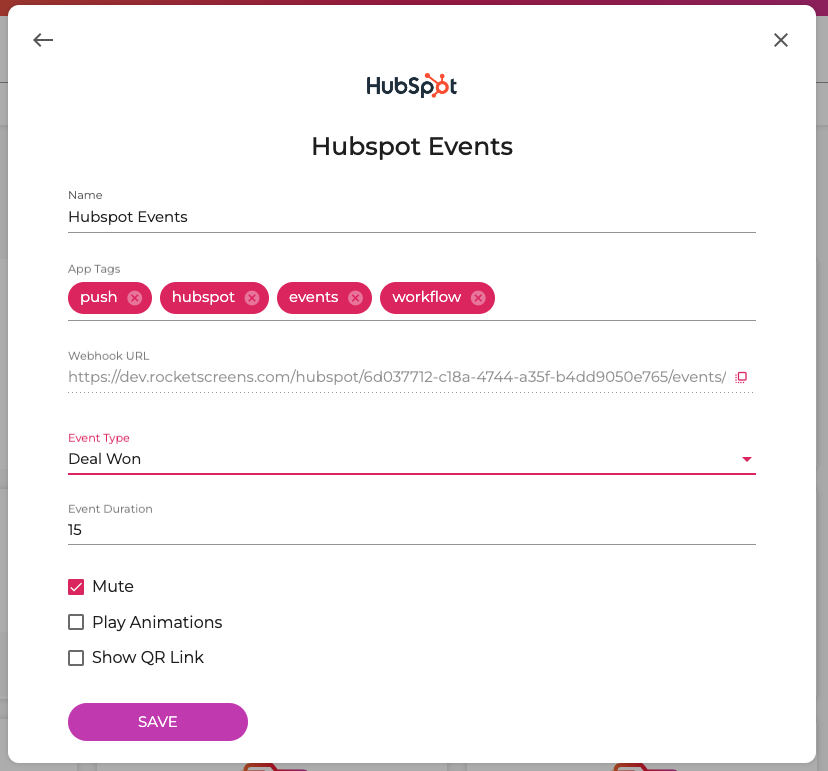Screen dimensions: 828x771
Task: Enable Show QR Link
Action: coord(75,657)
